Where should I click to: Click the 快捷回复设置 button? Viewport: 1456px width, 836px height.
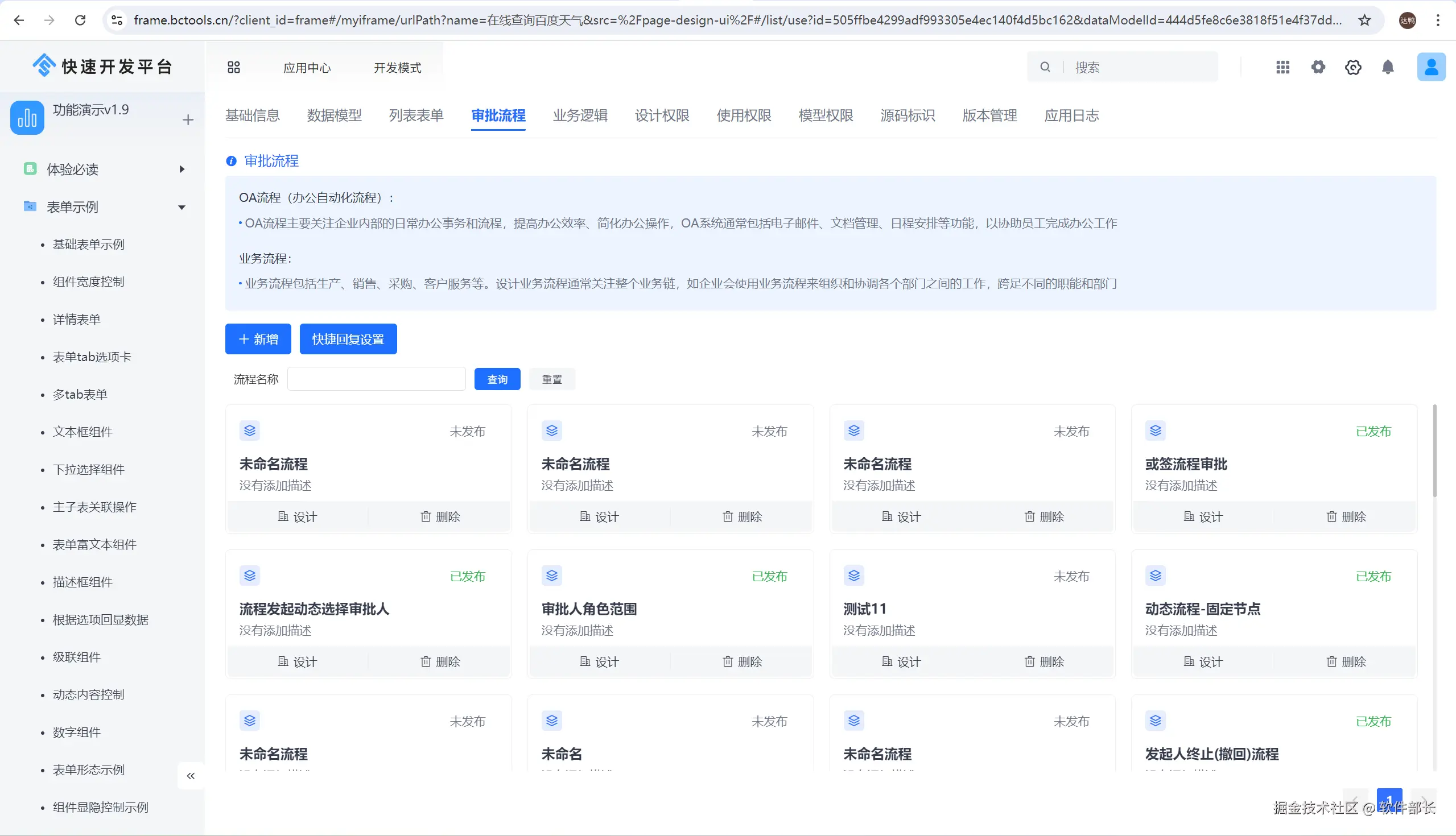pyautogui.click(x=348, y=340)
